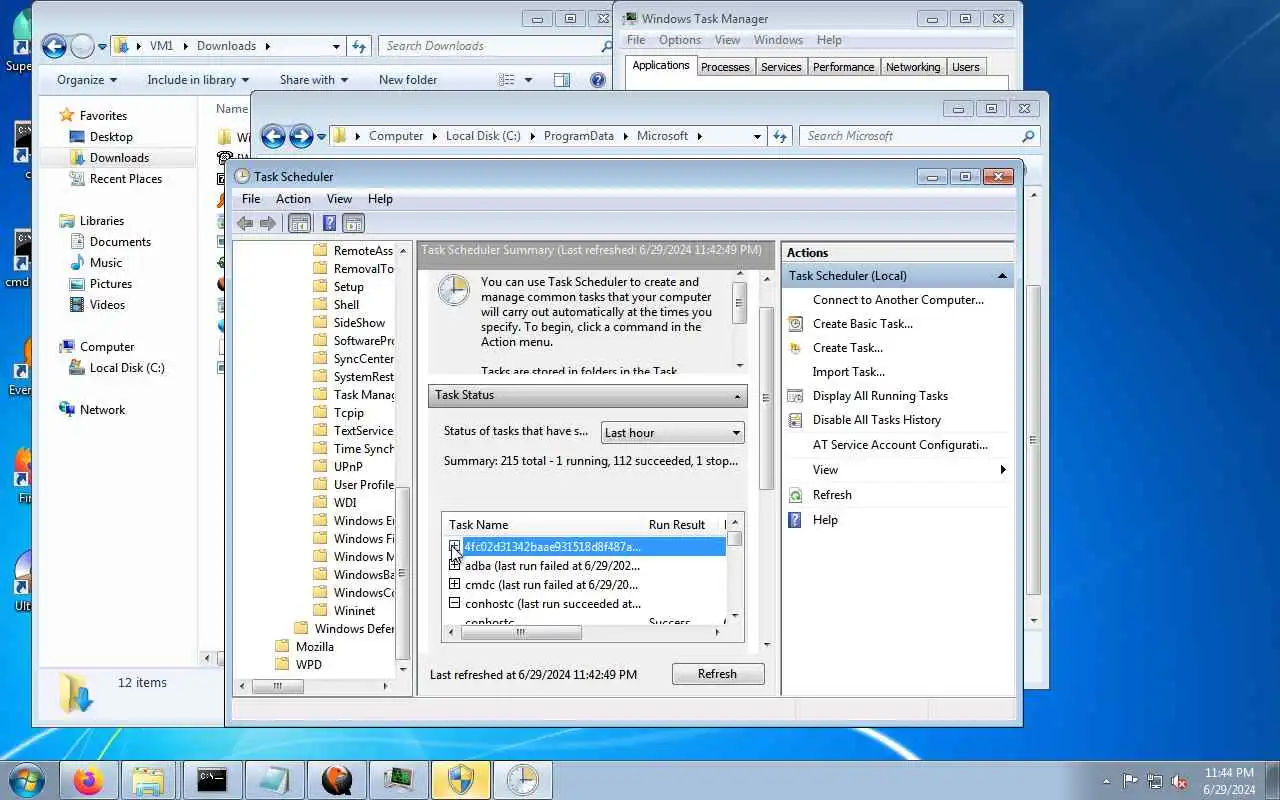Switch to the shield-icon taskbar program
Screen dimensions: 1280x800
tap(459, 780)
